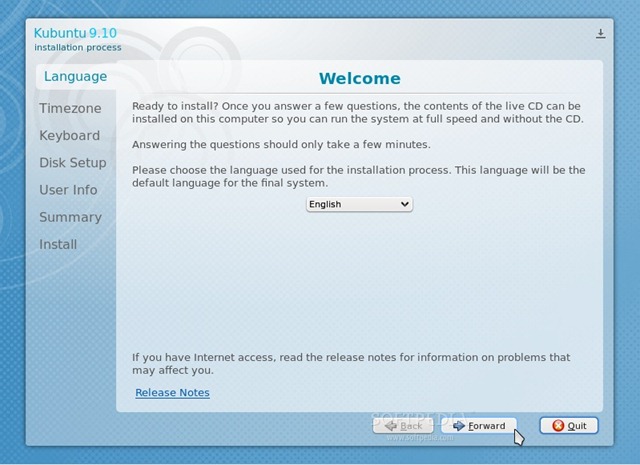Click the 'Answering the questions should only take' sentence
The image size is (640, 465).
(281, 145)
